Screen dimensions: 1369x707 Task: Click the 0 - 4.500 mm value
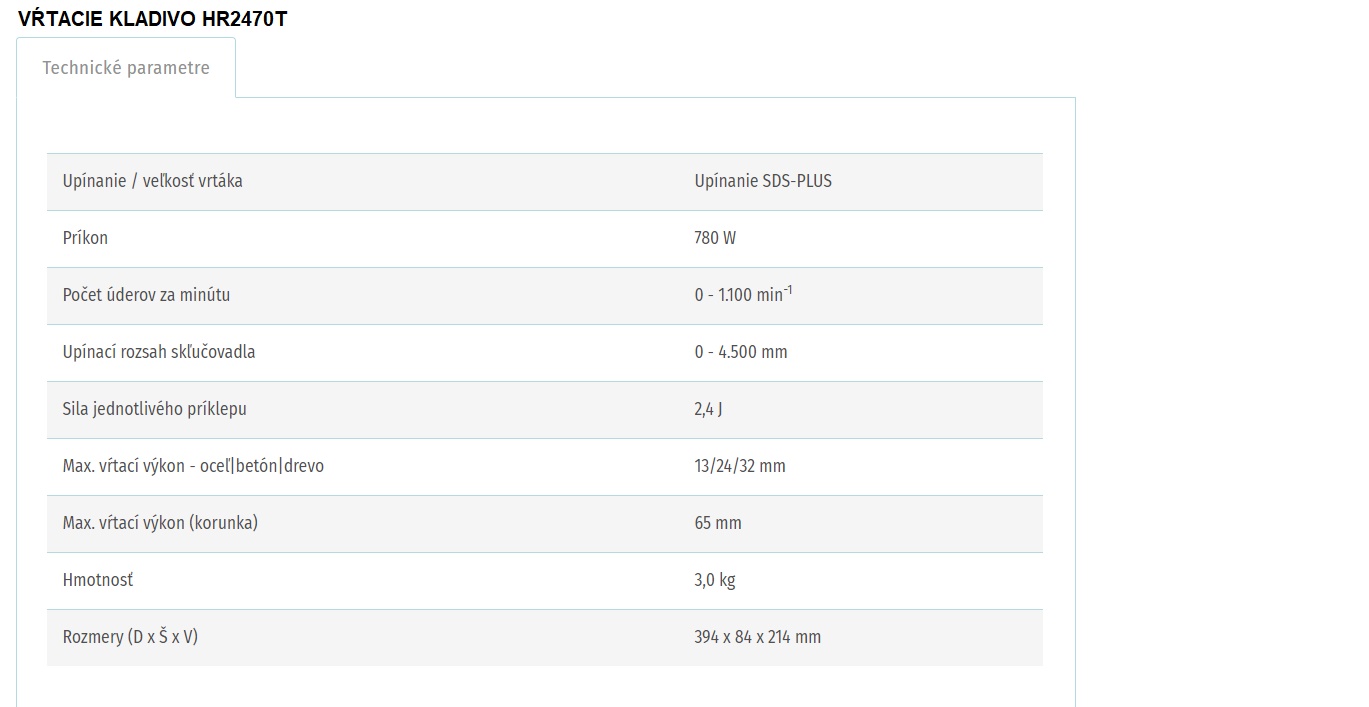(741, 352)
